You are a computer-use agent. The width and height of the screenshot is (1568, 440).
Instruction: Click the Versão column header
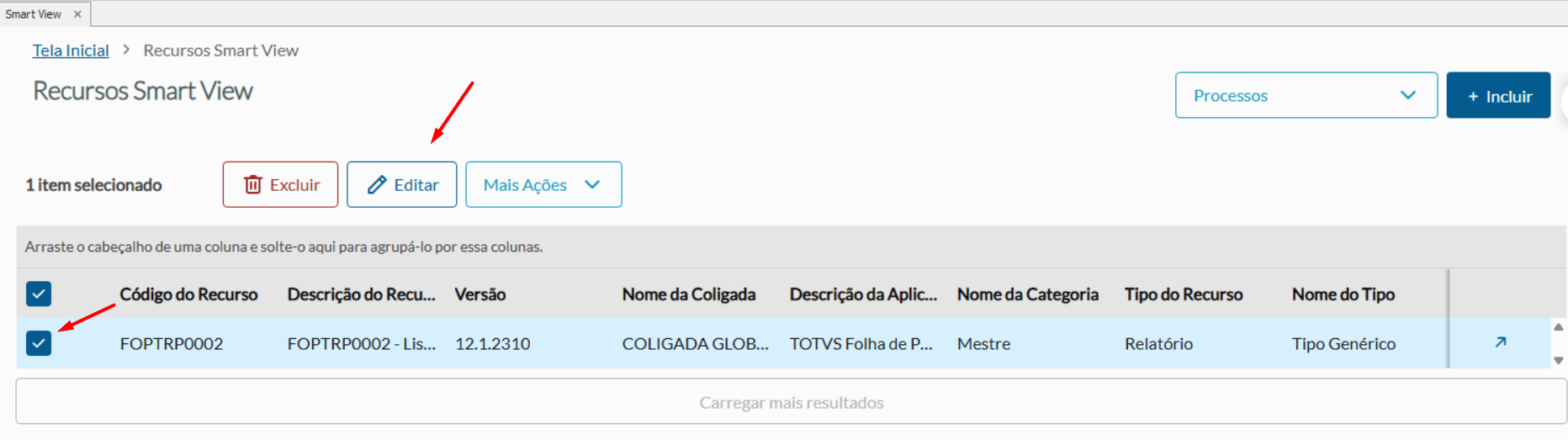[x=480, y=294]
